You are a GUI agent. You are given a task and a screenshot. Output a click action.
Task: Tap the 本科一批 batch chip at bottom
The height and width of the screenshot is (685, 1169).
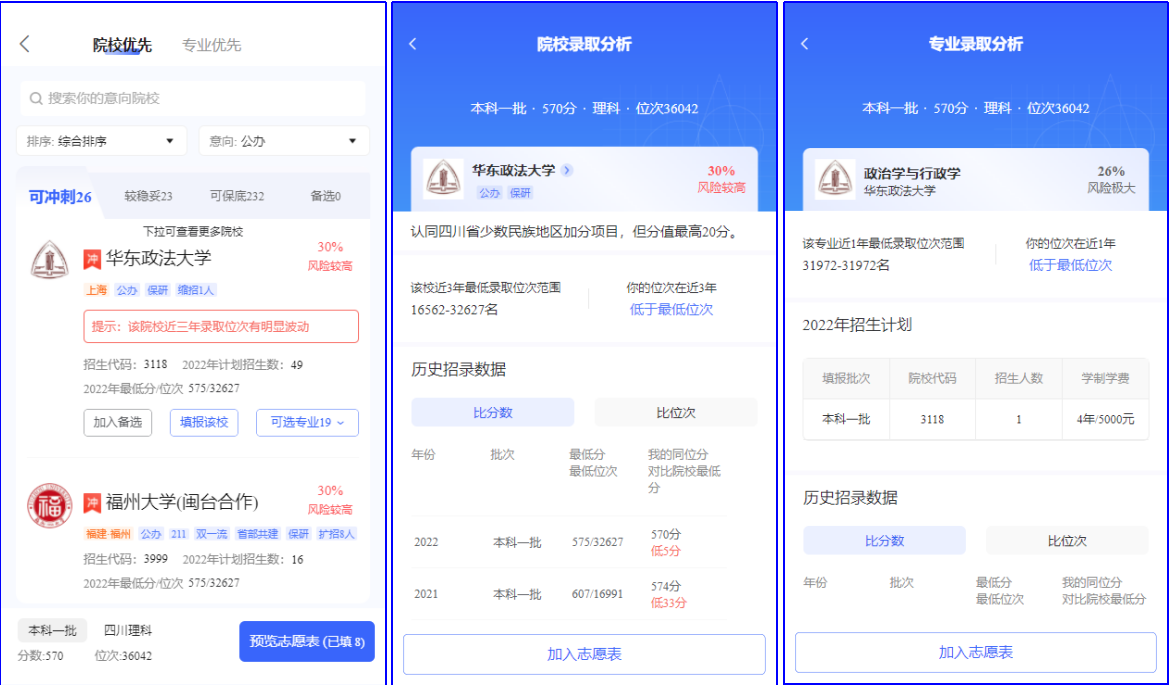tap(52, 631)
